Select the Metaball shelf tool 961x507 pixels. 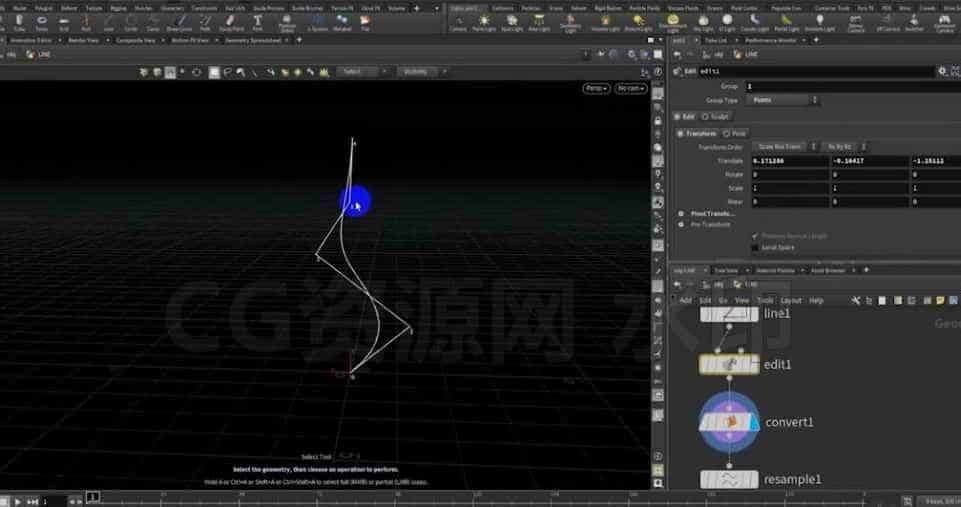point(341,23)
